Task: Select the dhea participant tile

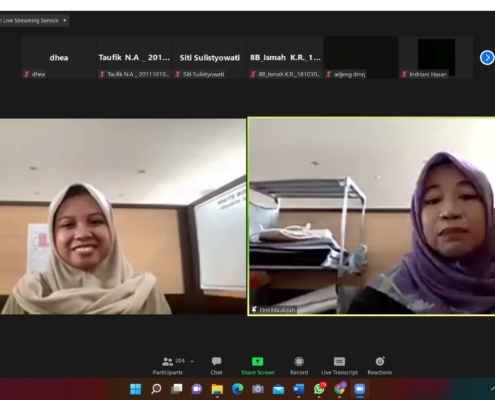Action: [x=59, y=58]
